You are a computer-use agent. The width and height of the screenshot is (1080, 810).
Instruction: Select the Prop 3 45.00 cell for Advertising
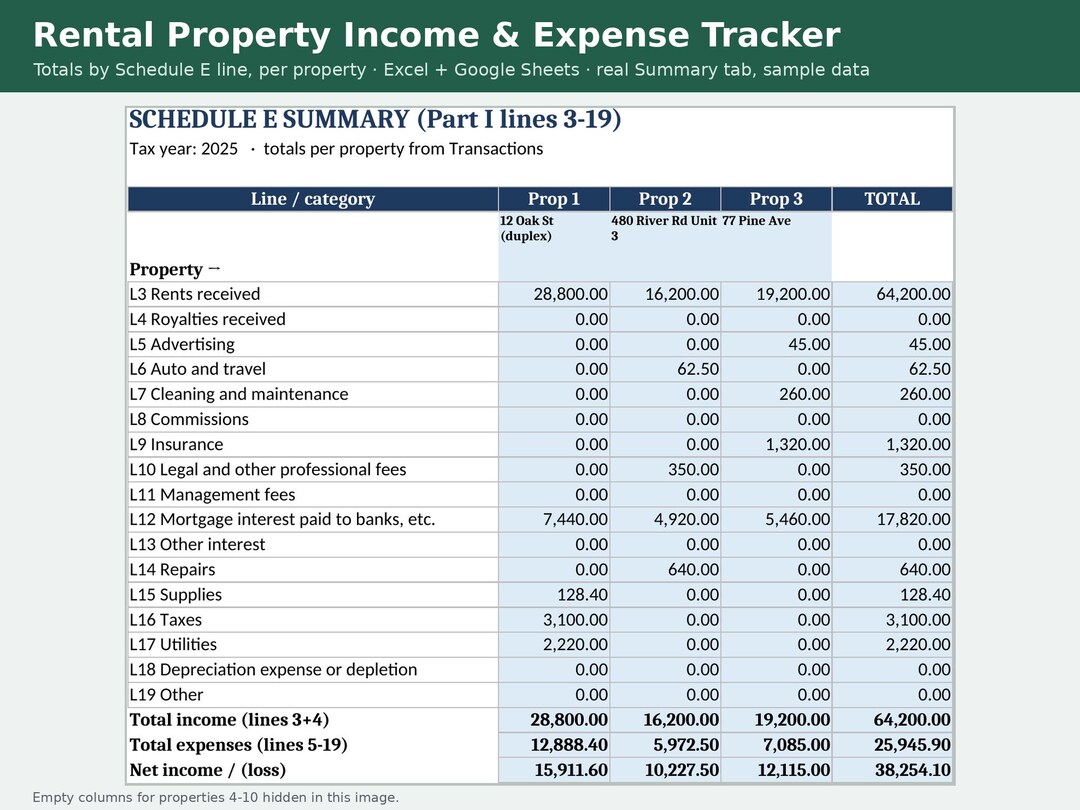pyautogui.click(x=776, y=344)
